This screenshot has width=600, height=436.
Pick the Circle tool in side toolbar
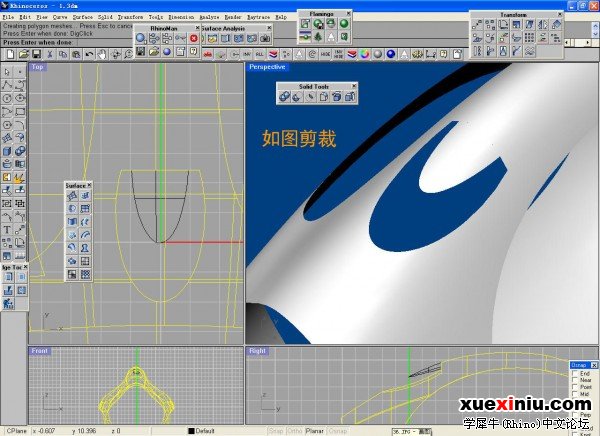coord(7,98)
